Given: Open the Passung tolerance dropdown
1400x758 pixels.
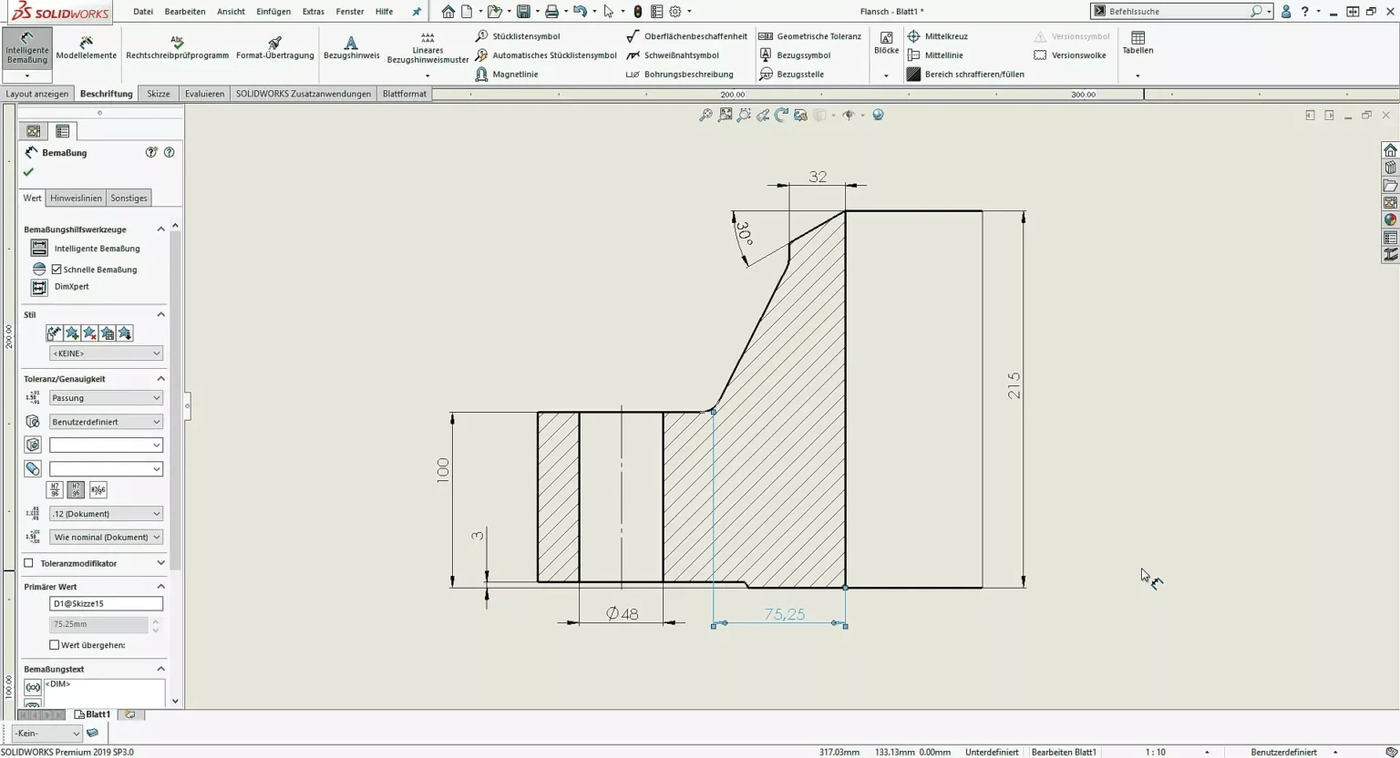Looking at the screenshot, I should pyautogui.click(x=105, y=397).
